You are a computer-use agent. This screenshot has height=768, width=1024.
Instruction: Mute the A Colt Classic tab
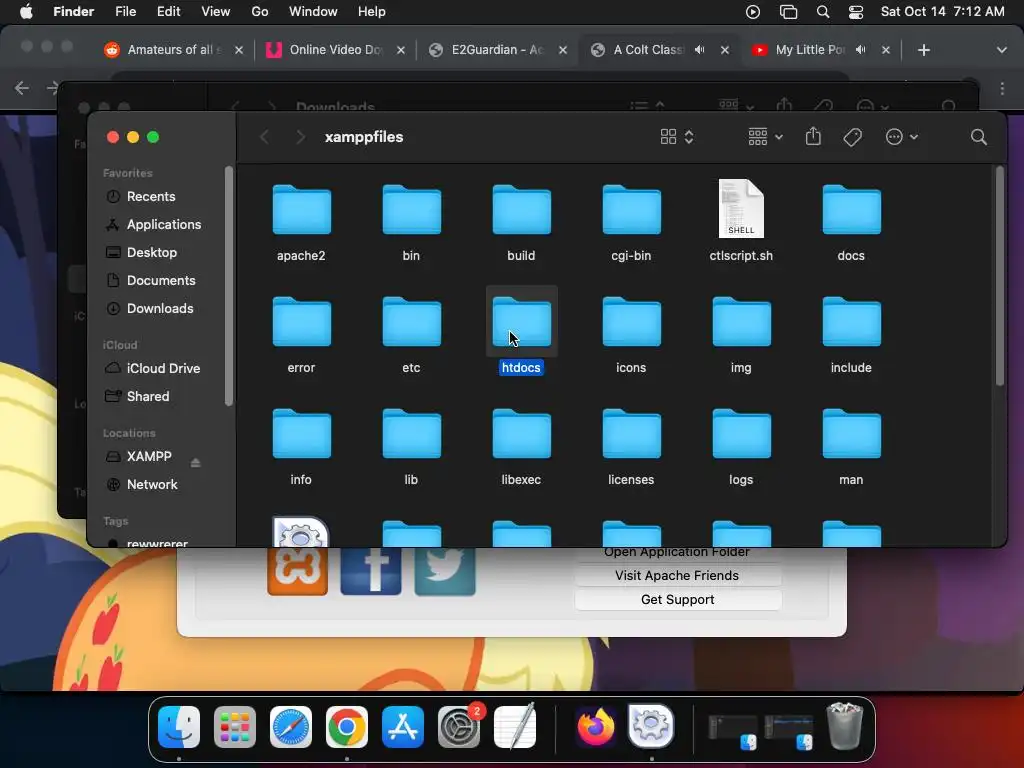click(699, 50)
